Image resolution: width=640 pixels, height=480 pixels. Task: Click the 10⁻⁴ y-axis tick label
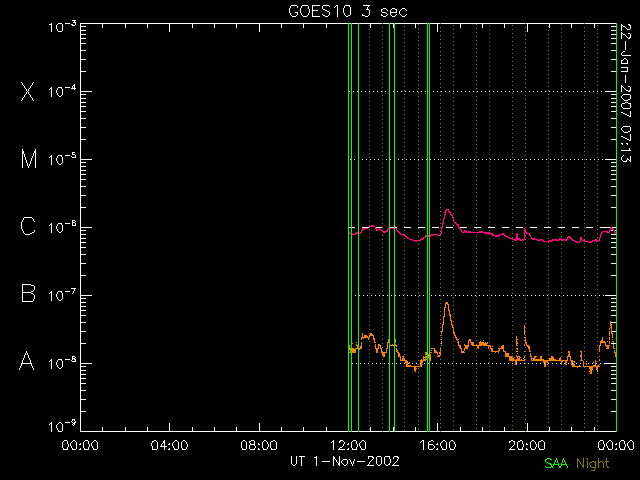[x=62, y=91]
